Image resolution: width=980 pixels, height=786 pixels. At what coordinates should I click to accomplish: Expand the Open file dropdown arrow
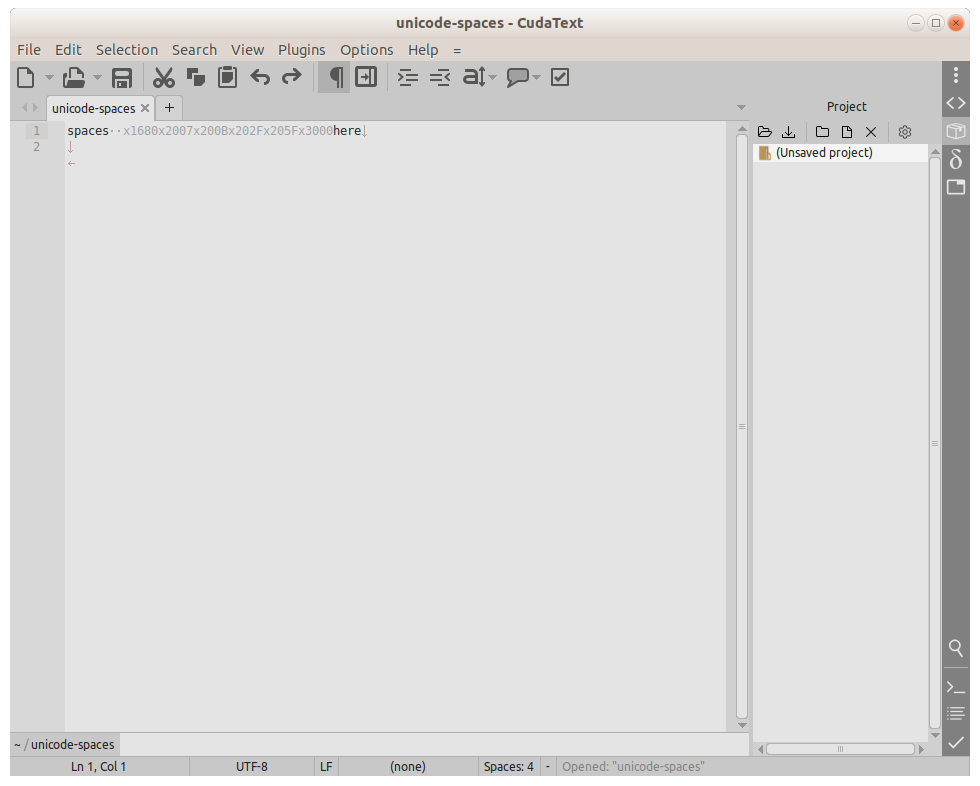pos(96,77)
